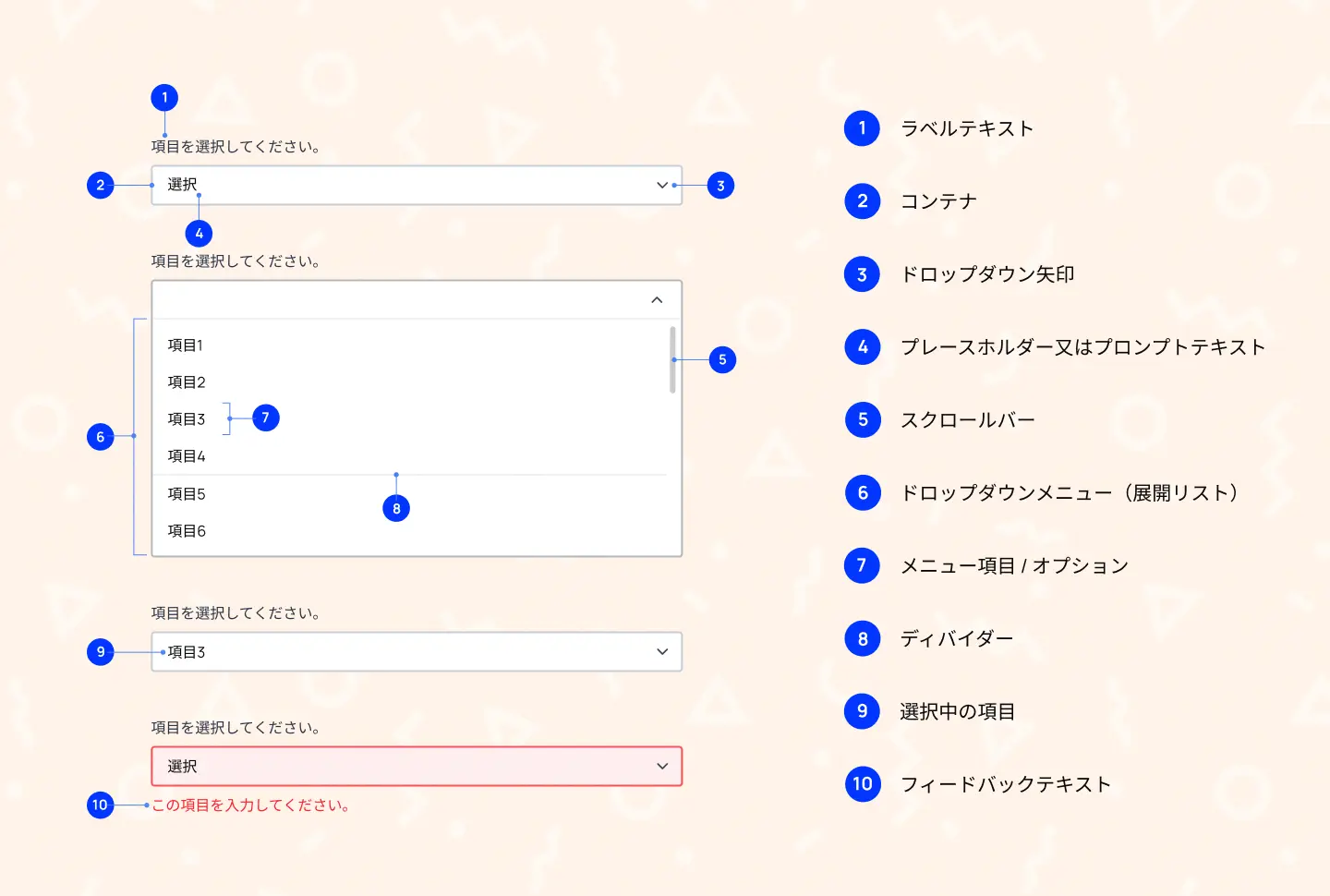Click the badge 10 near the error text

coord(99,805)
